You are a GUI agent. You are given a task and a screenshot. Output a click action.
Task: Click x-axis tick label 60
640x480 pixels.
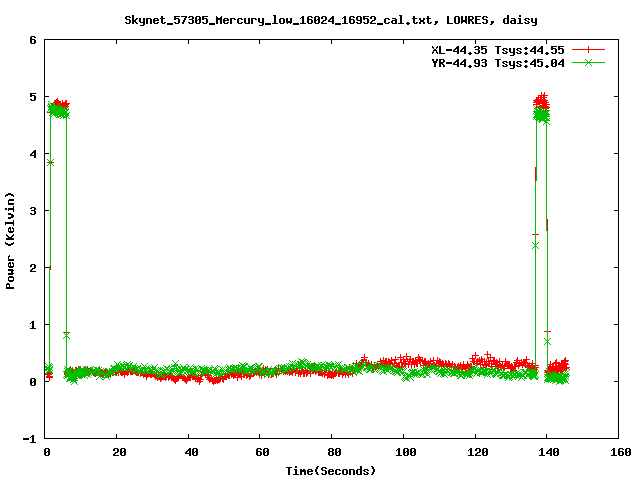(x=262, y=452)
